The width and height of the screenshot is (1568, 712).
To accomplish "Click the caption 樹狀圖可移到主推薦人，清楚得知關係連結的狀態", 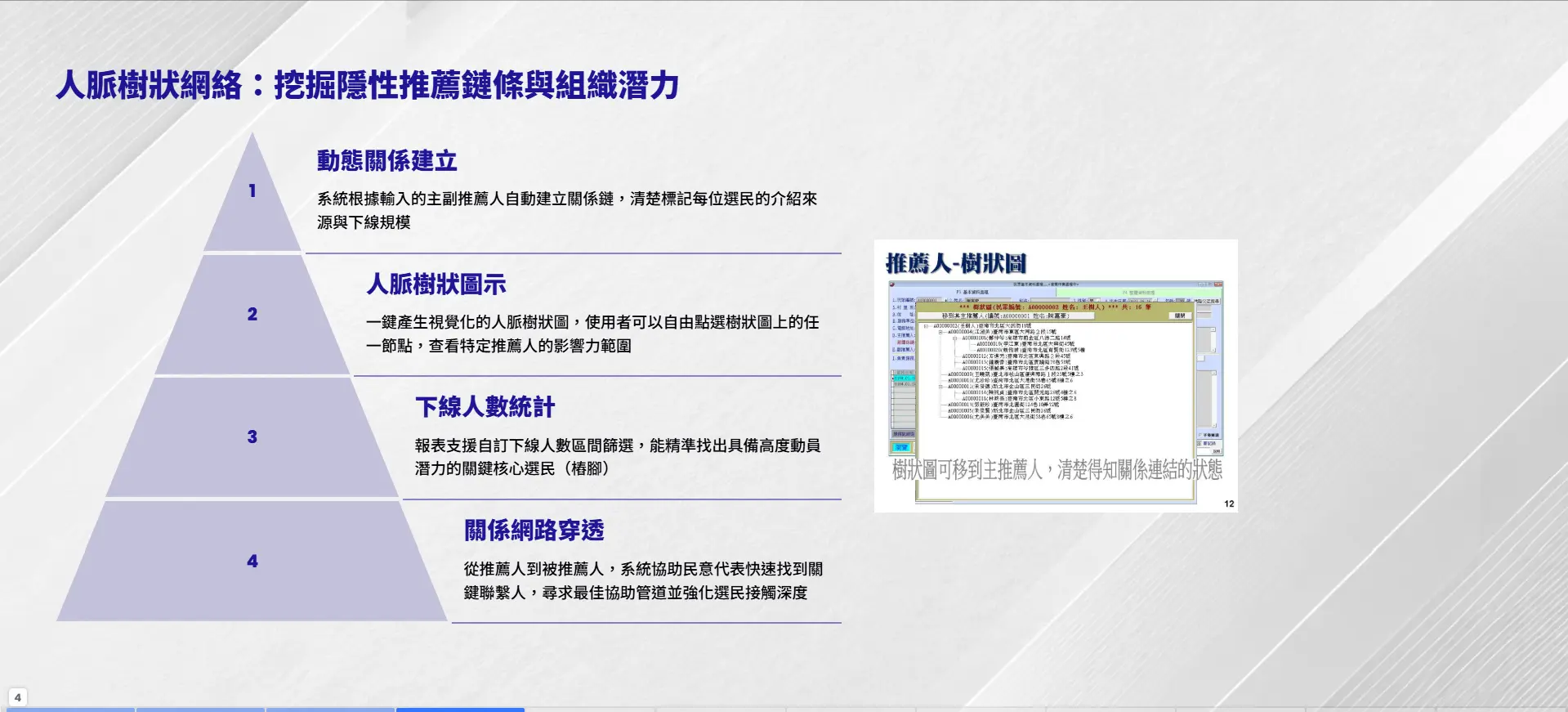I will tap(1057, 469).
